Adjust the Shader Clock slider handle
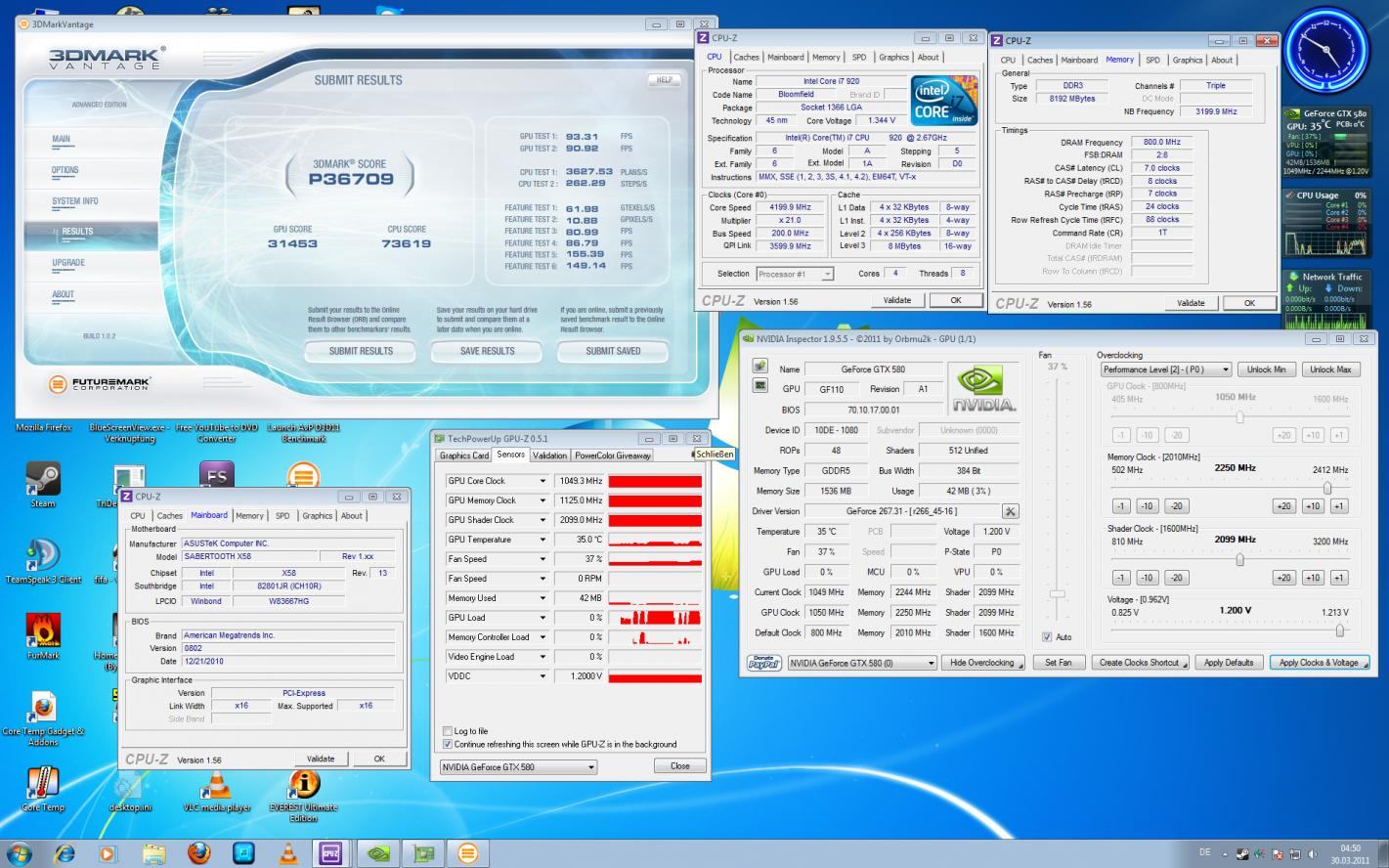The image size is (1389, 868). click(1239, 559)
